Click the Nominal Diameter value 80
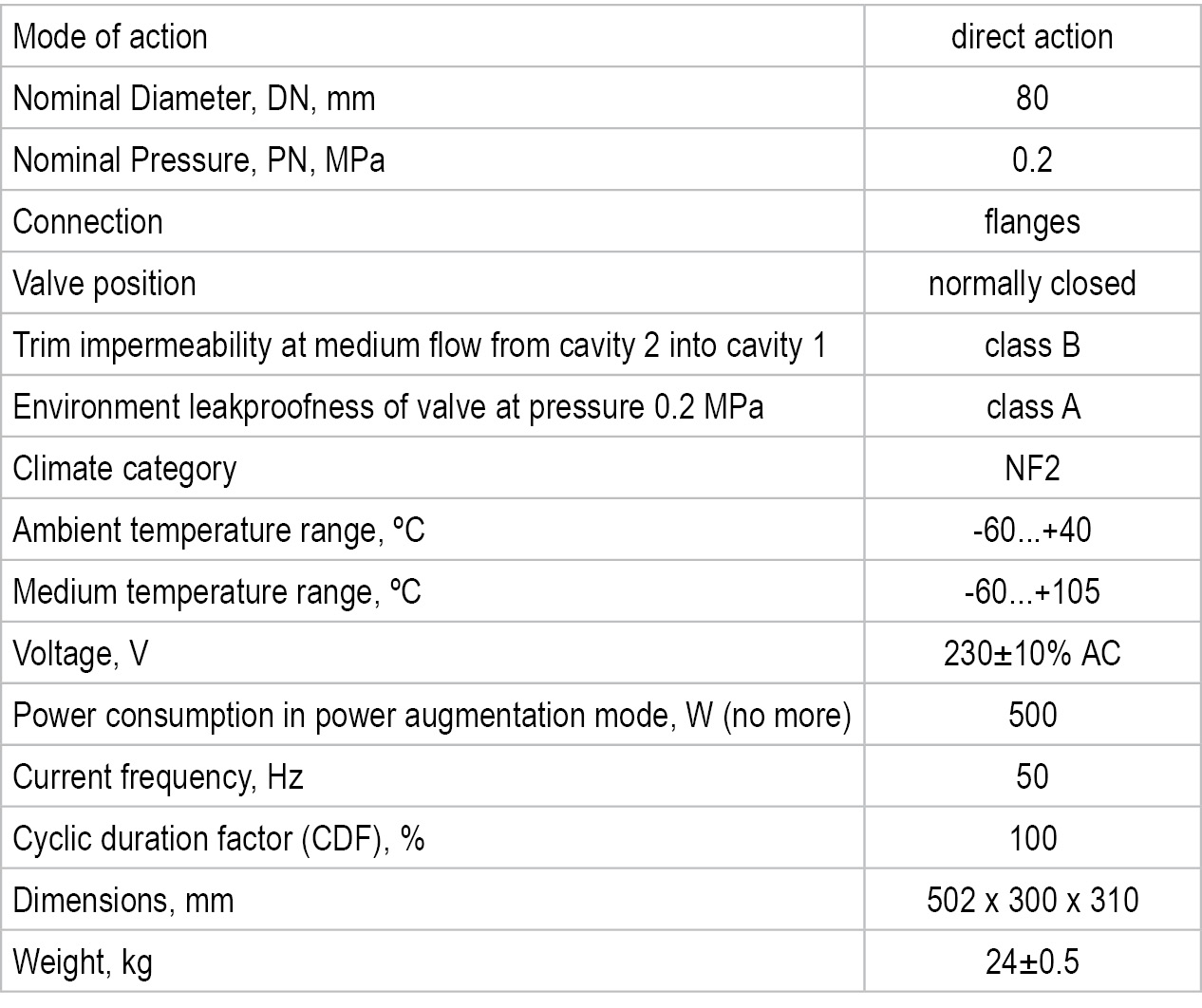The height and width of the screenshot is (1008, 1202). coord(1032,99)
